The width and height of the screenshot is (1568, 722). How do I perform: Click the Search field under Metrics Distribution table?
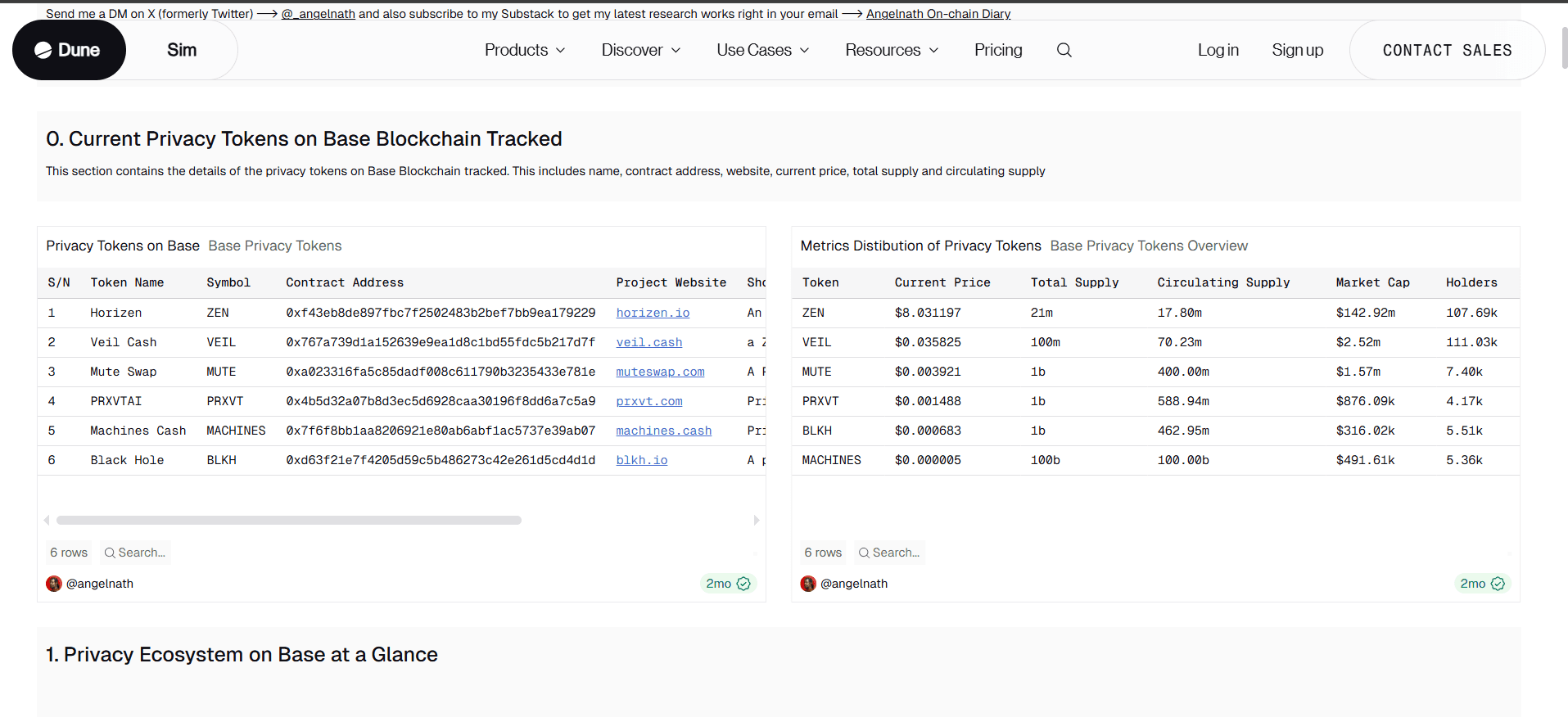pos(889,553)
